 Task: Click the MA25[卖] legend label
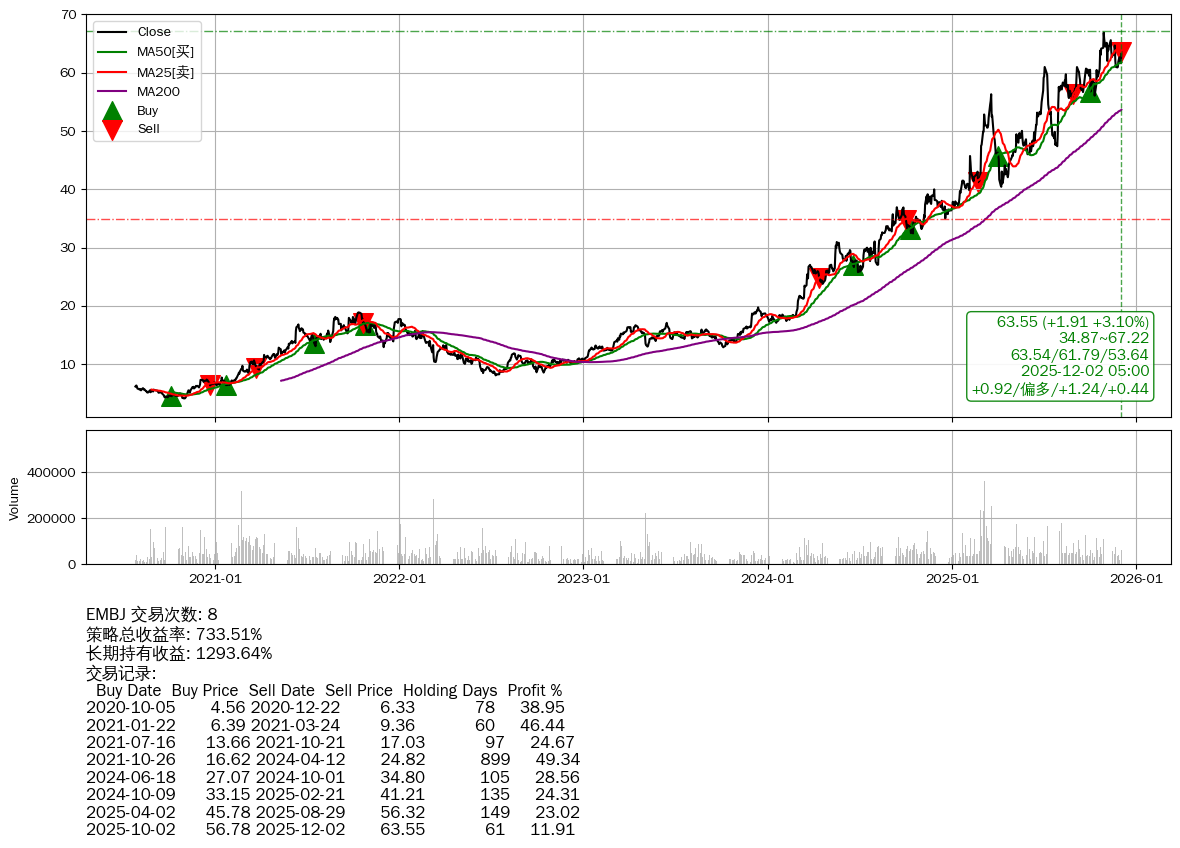[165, 72]
